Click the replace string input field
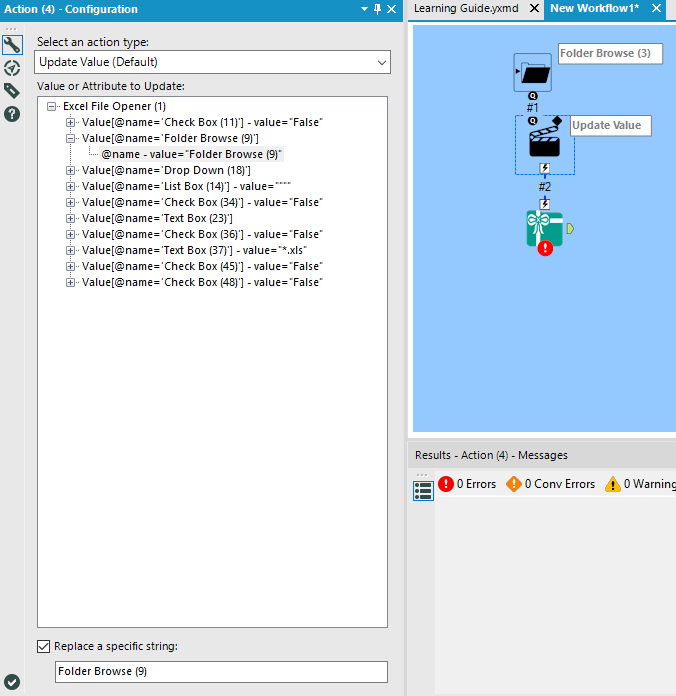The height and width of the screenshot is (696, 676). 221,672
